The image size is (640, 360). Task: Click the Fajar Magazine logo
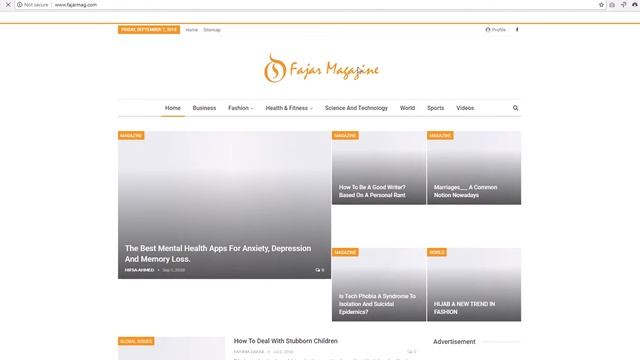[321, 69]
